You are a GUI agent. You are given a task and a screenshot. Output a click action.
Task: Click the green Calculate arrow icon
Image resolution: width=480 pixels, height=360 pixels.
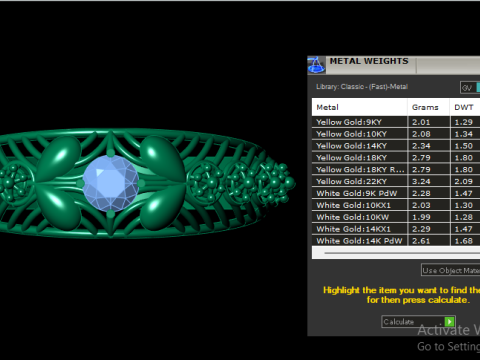[449, 322]
